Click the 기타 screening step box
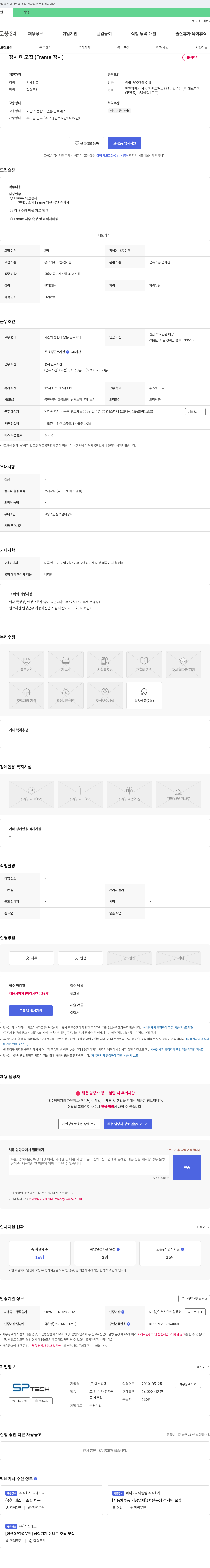Screen dimensions: 210x1568 pyautogui.click(x=178, y=958)
